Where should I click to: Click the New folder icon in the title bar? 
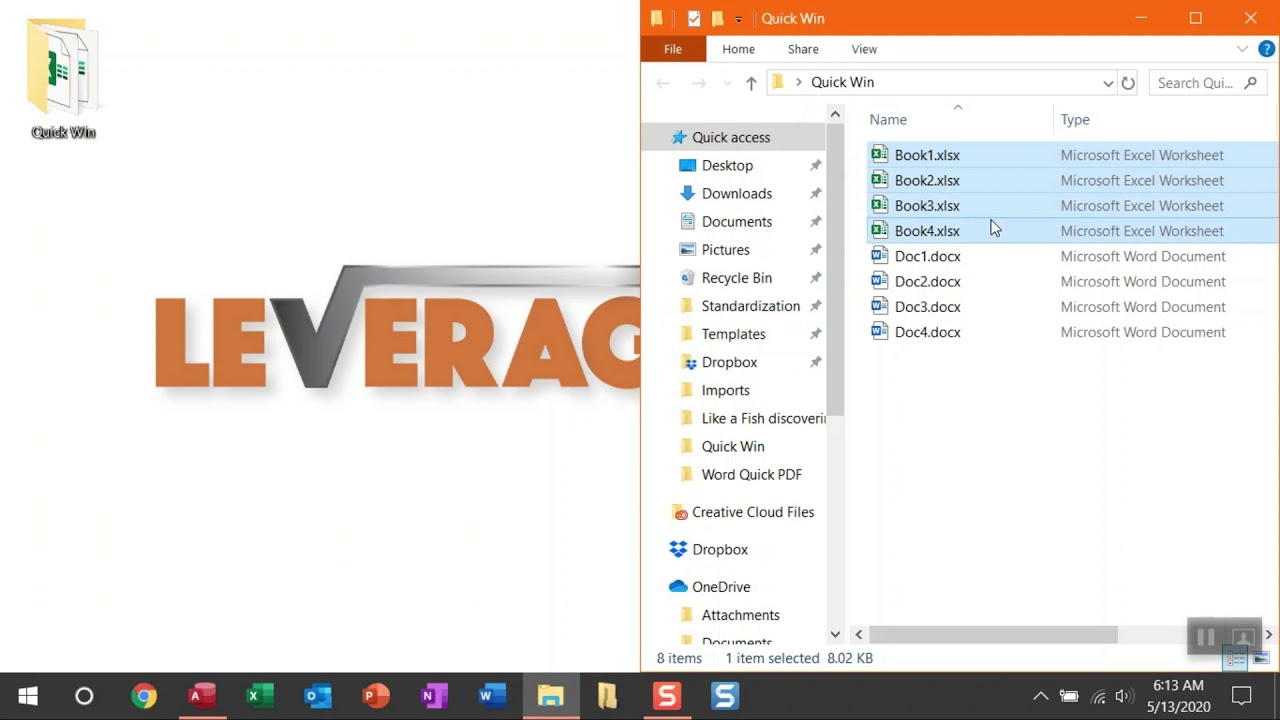[x=717, y=18]
